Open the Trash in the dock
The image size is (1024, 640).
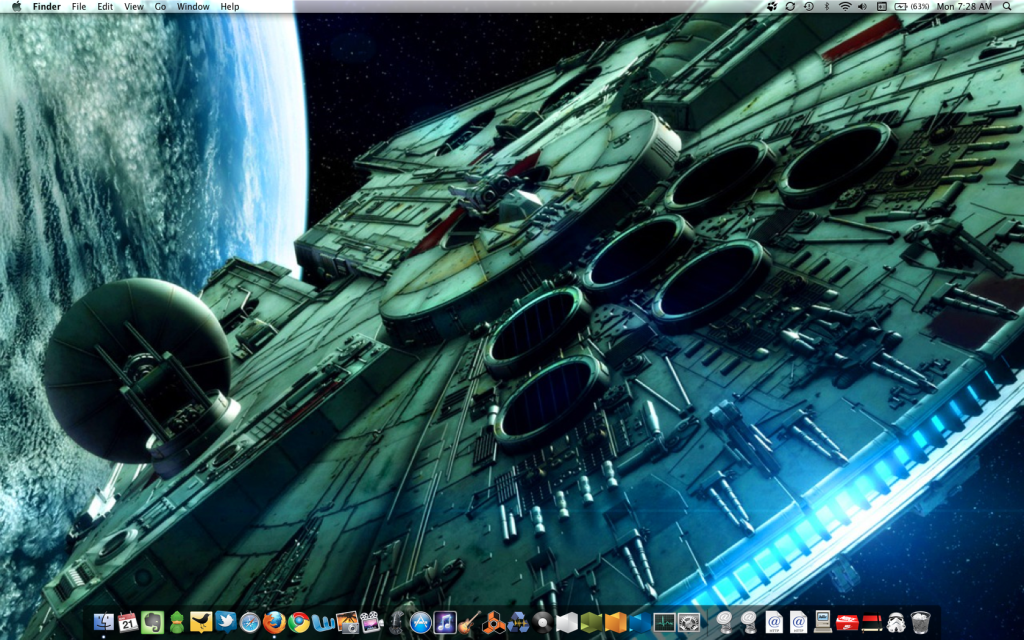point(920,622)
